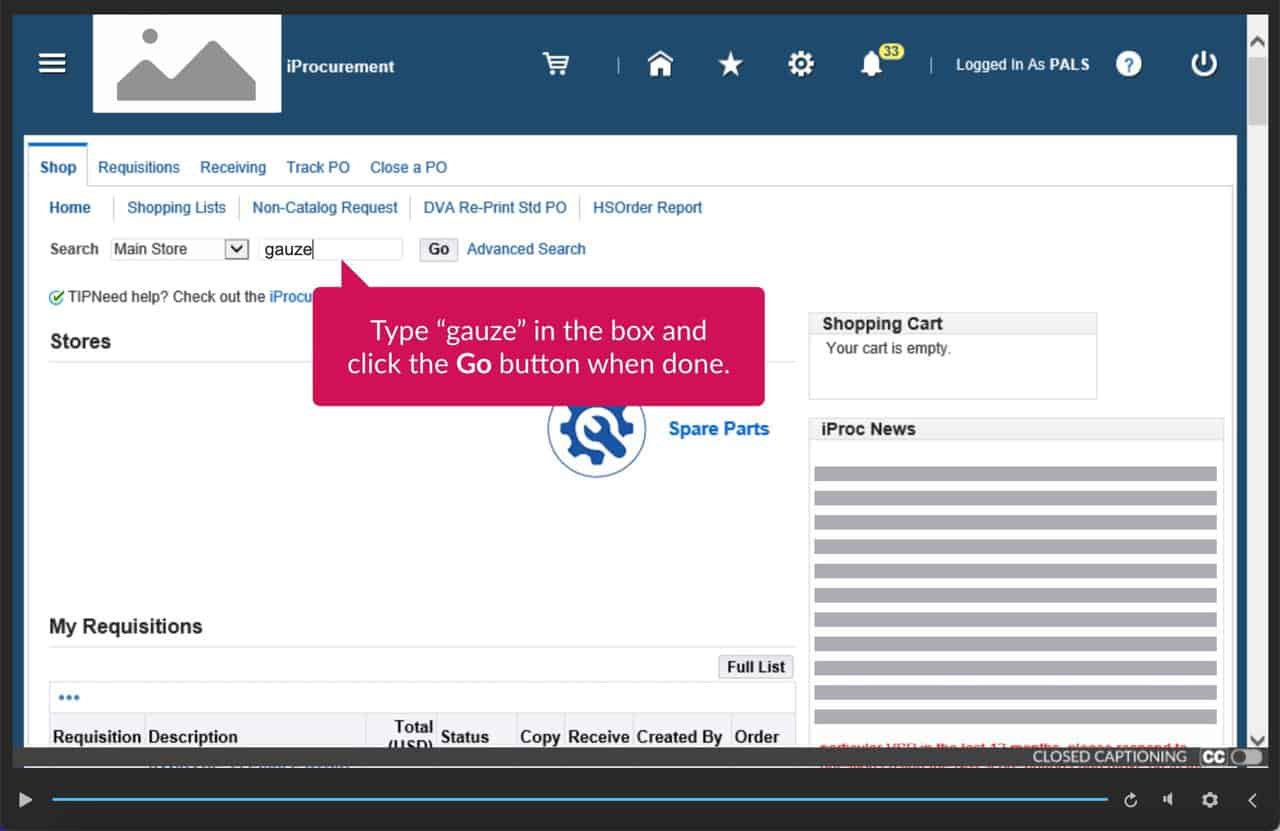Open the Close a PO tab

coord(409,167)
